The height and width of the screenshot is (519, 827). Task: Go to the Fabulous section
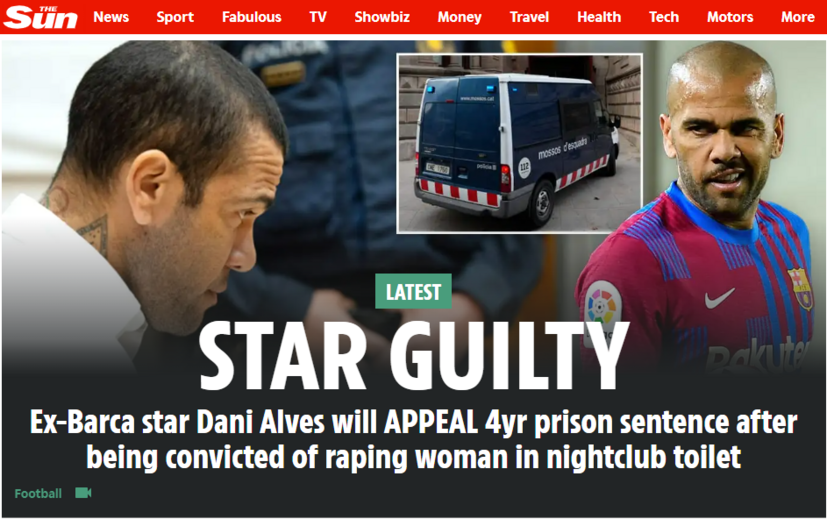(252, 17)
